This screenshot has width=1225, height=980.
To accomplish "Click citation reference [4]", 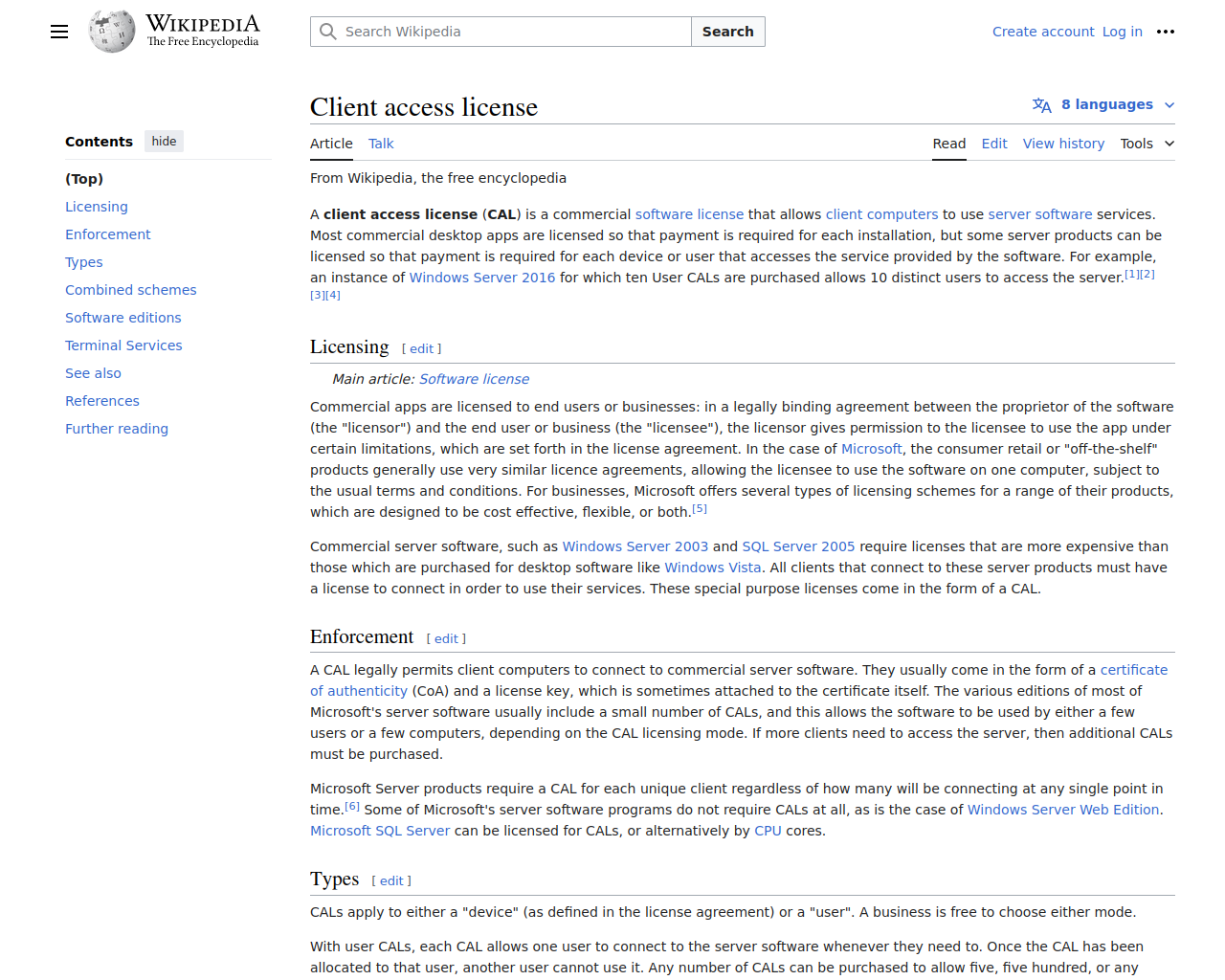I will (x=333, y=296).
